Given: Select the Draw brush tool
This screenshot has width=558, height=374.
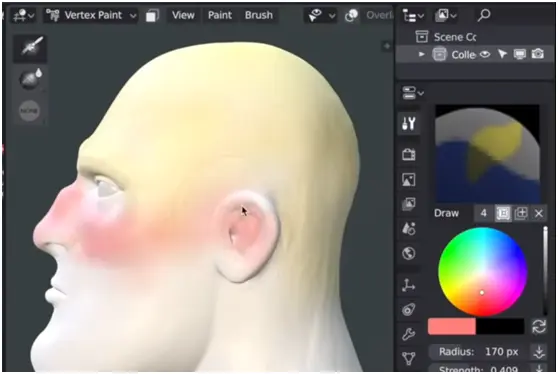Looking at the screenshot, I should pyautogui.click(x=30, y=47).
